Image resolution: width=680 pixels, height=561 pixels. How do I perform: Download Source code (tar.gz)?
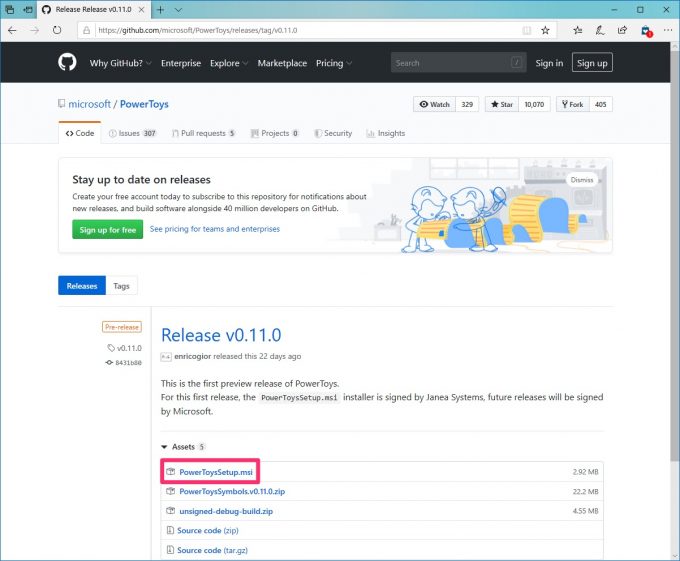tap(212, 551)
